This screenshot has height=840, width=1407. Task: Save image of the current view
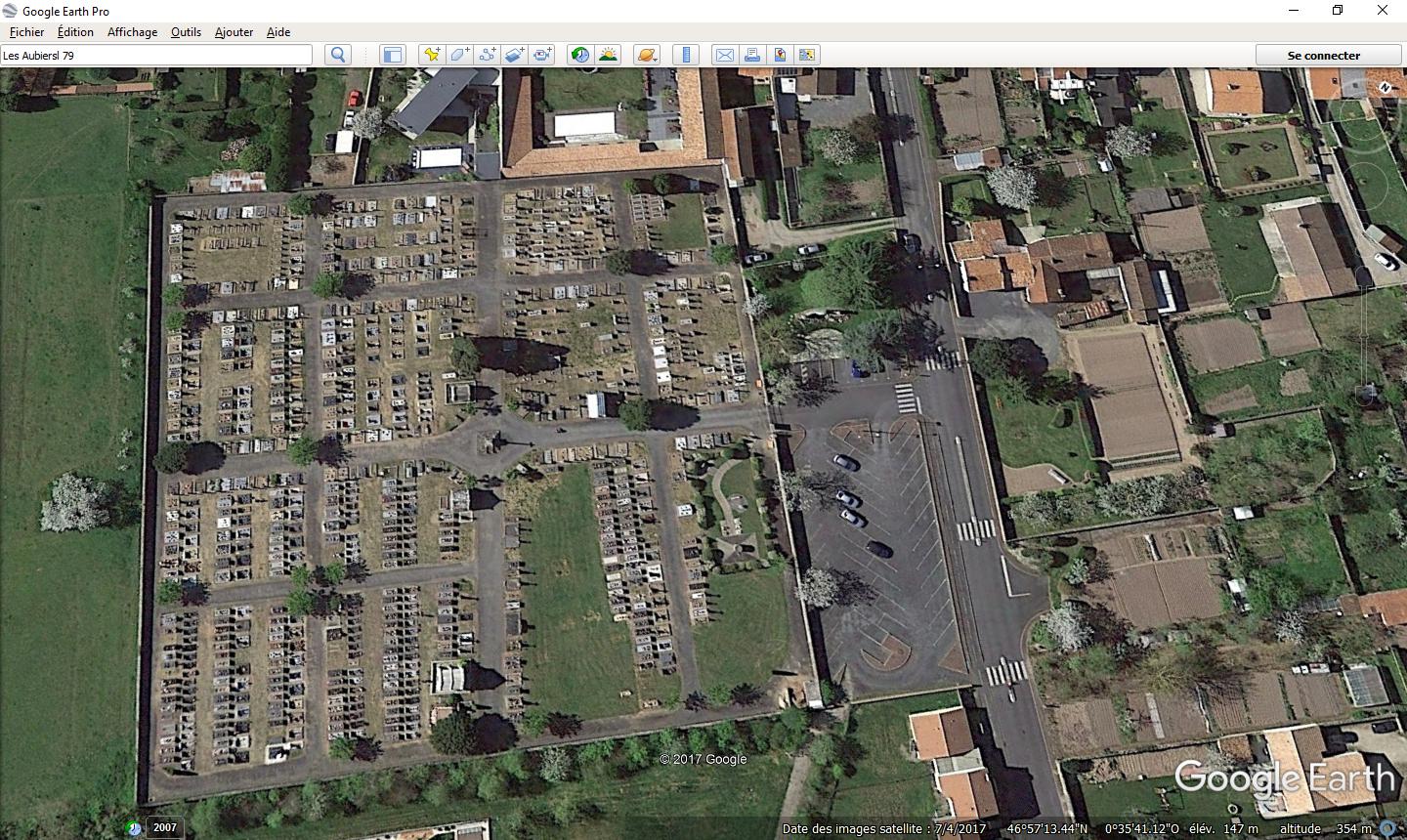tap(780, 55)
